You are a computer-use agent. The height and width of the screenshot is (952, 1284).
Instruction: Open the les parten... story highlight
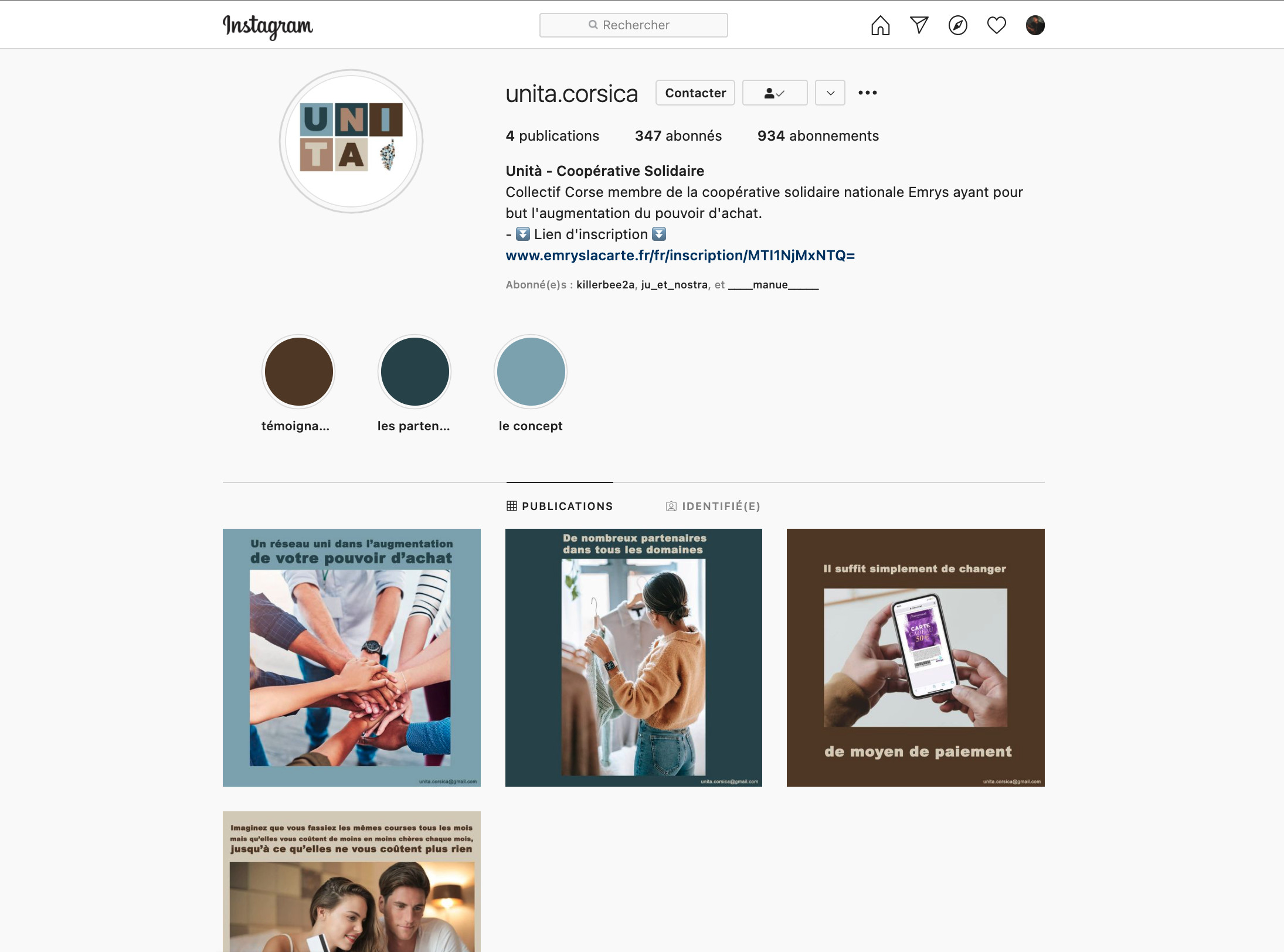pyautogui.click(x=415, y=372)
